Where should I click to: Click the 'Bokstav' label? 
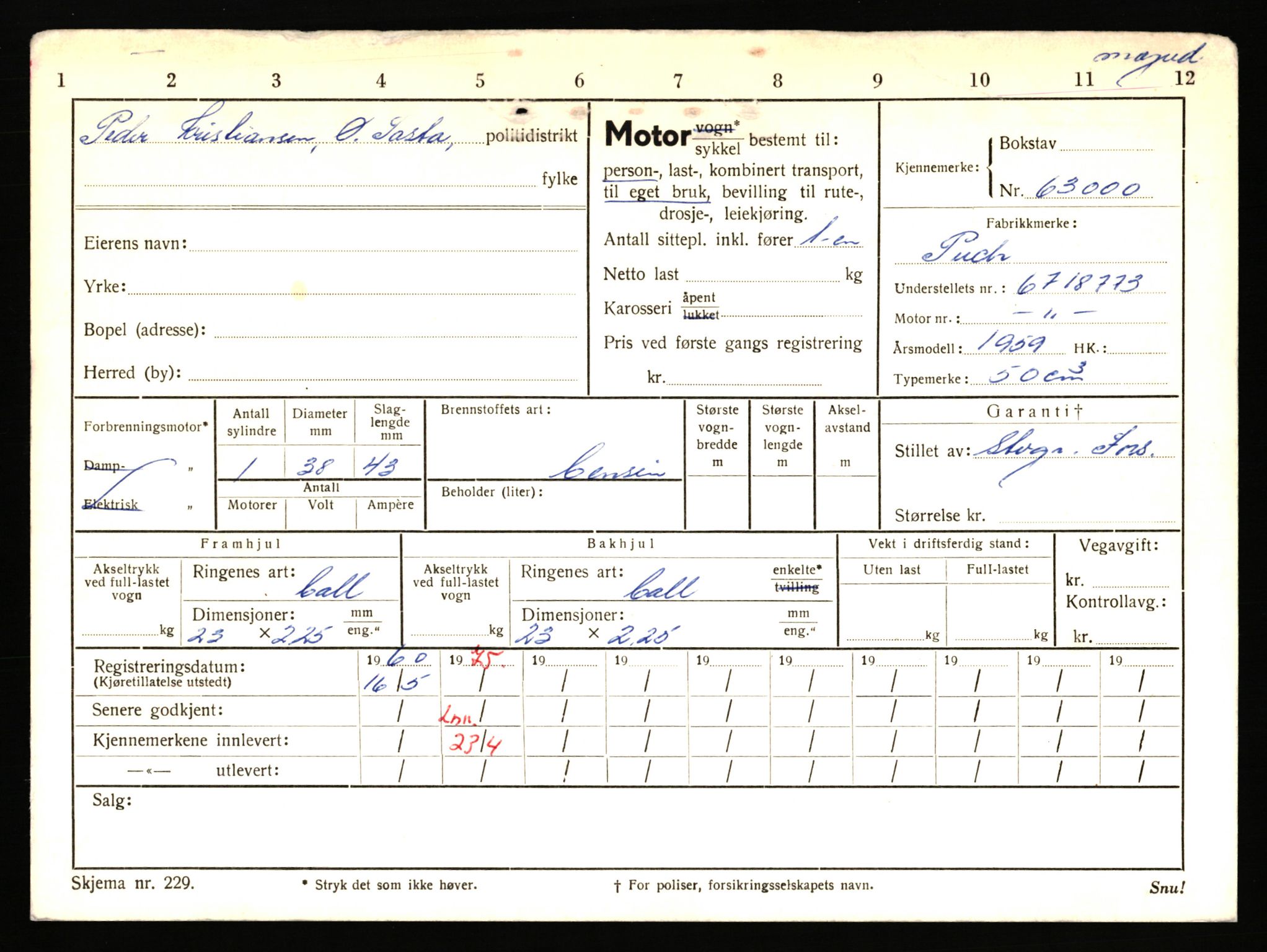[1028, 143]
